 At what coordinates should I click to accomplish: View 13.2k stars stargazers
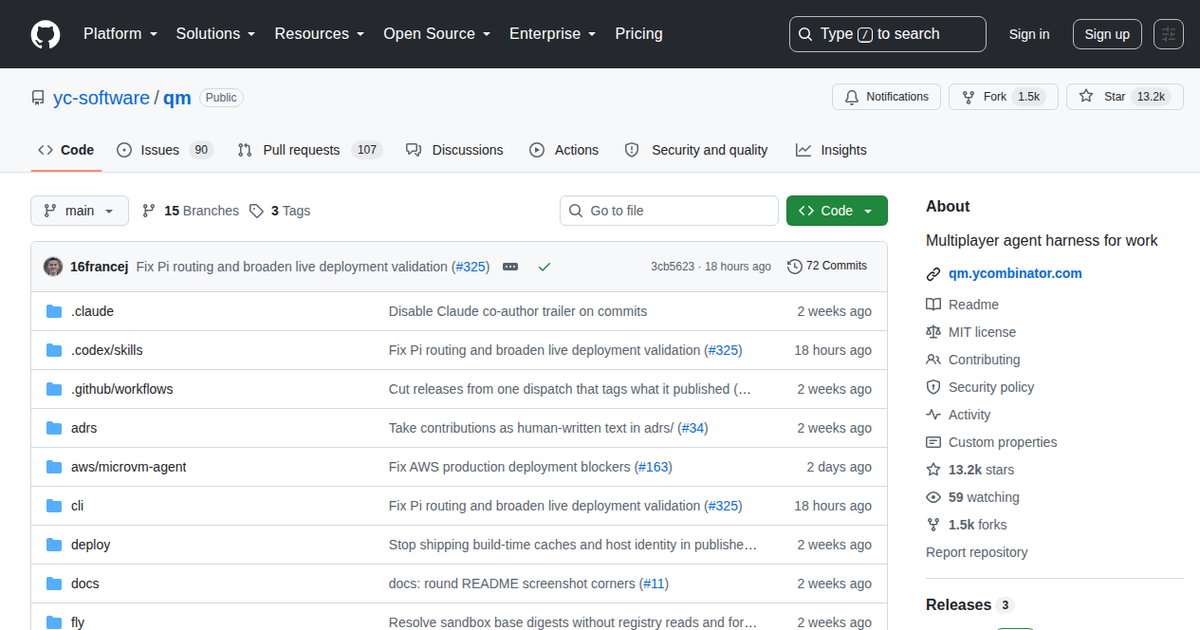coord(970,470)
